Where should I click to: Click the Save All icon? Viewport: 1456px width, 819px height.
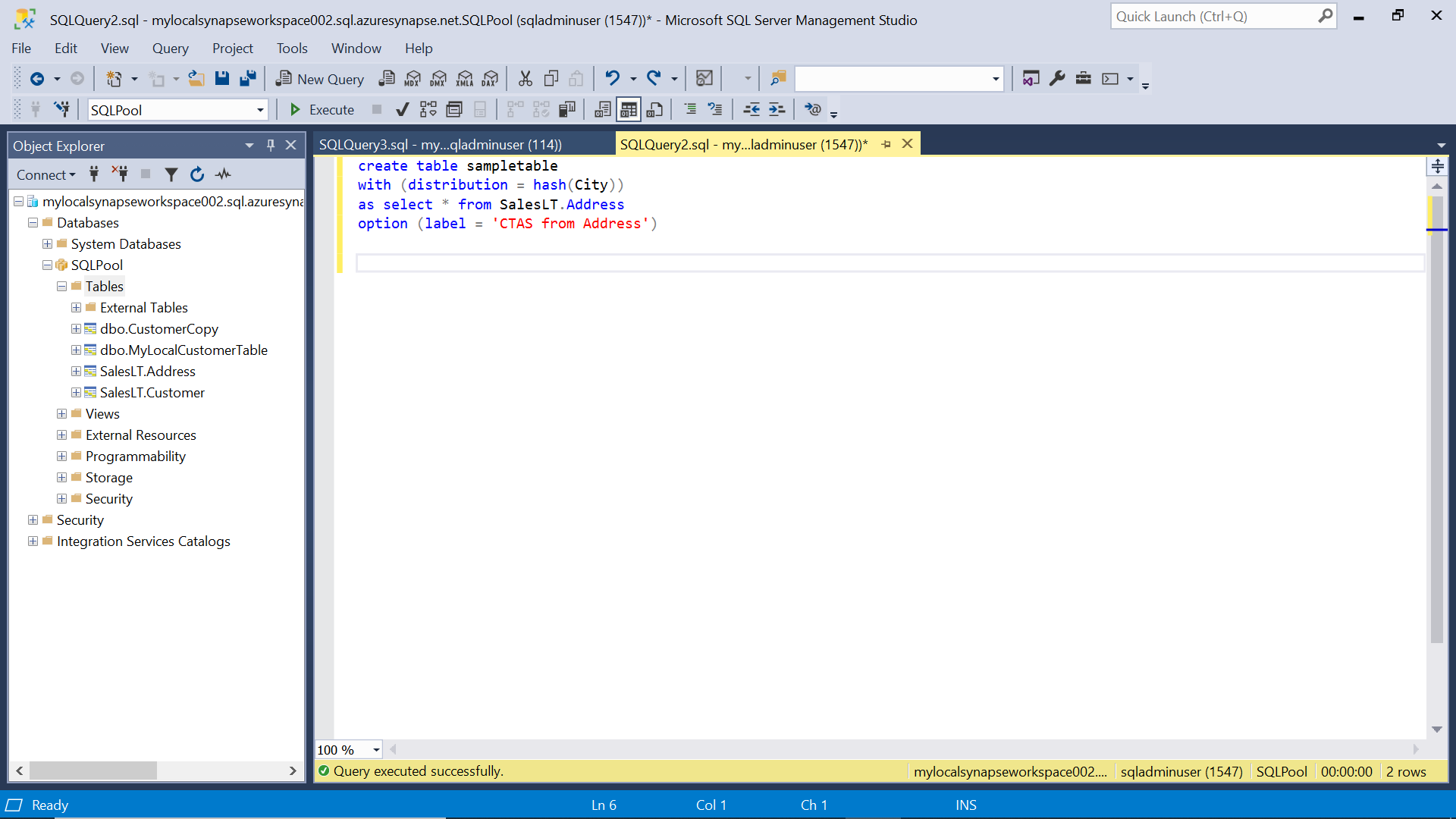click(x=248, y=79)
